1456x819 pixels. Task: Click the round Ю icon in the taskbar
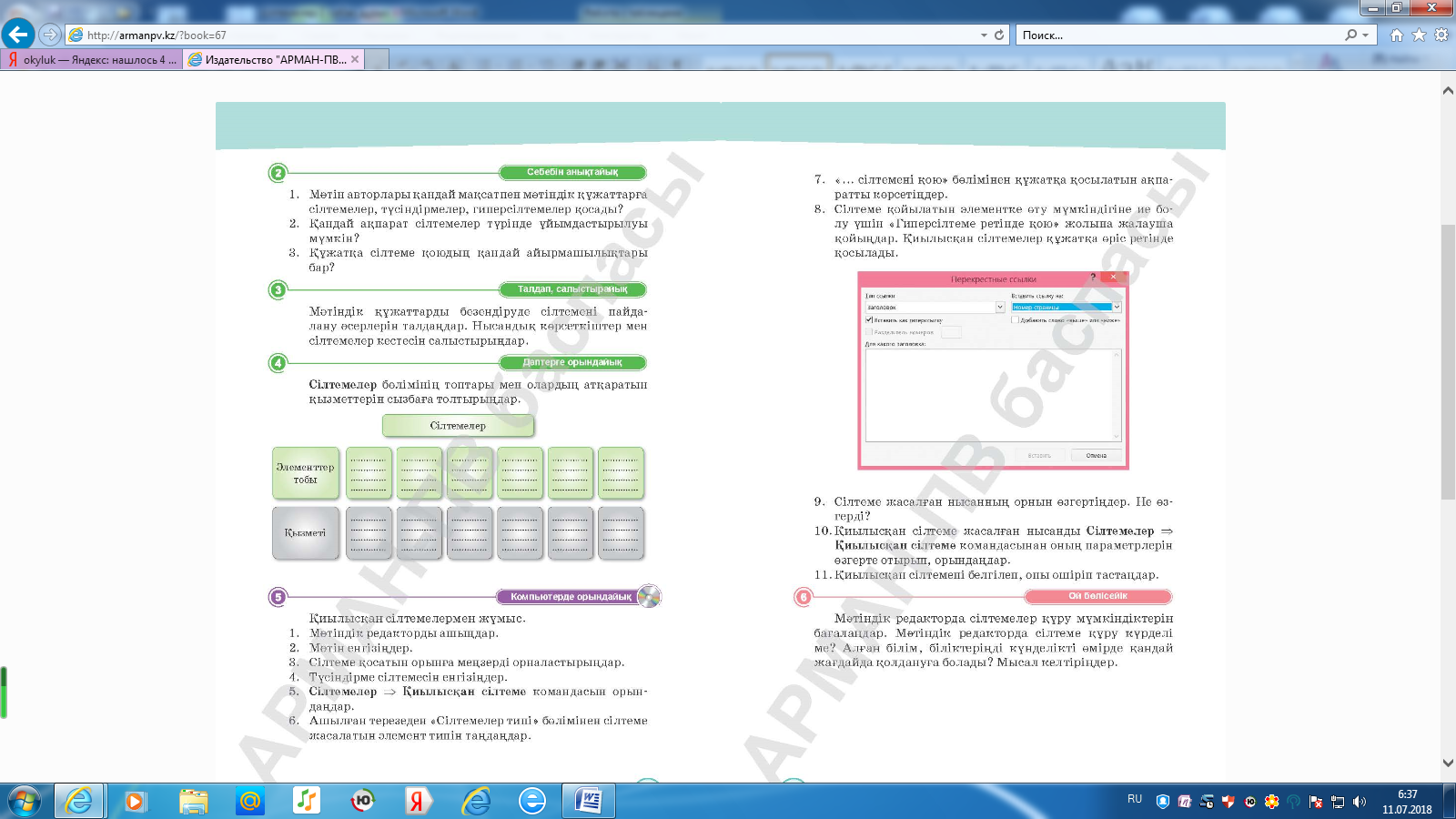pos(363,801)
